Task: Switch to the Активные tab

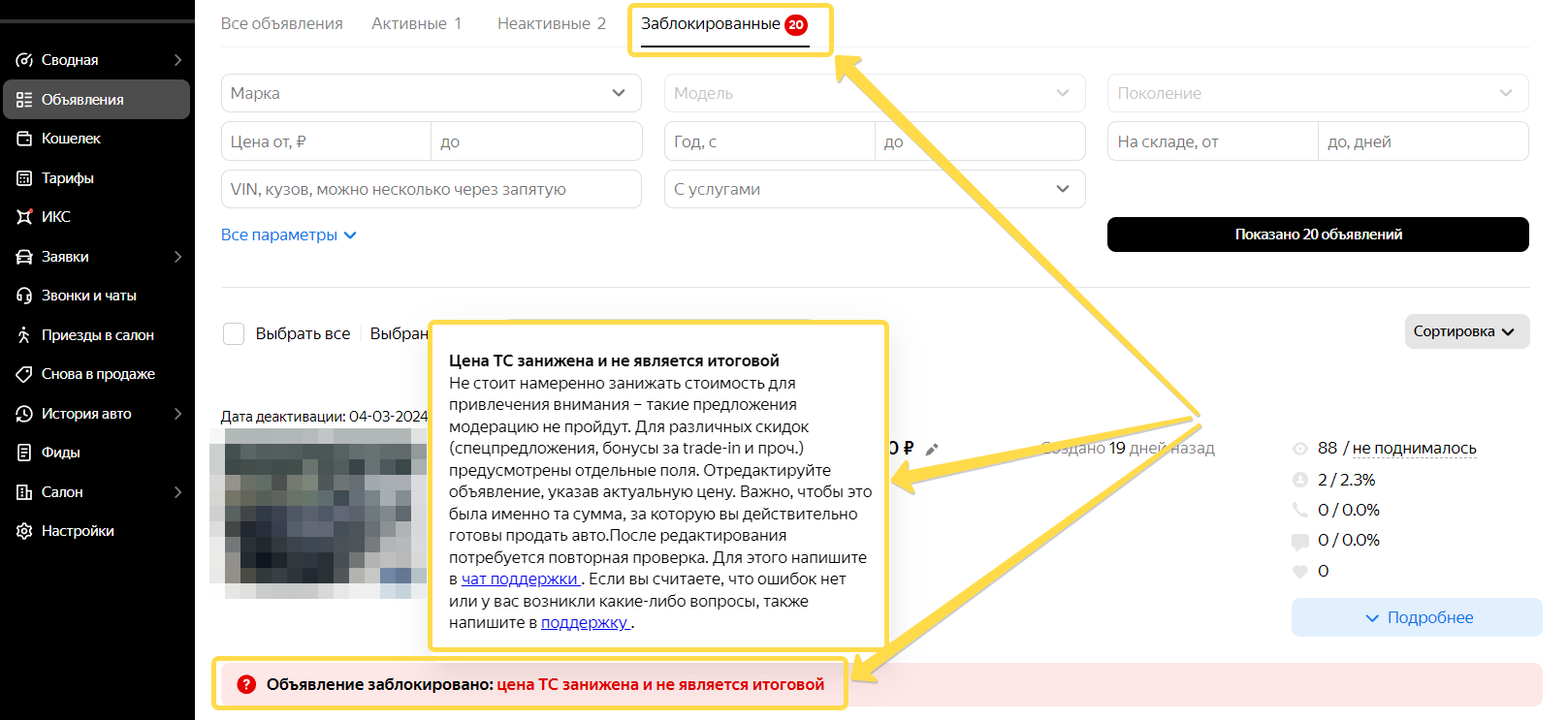Action: pos(416,23)
